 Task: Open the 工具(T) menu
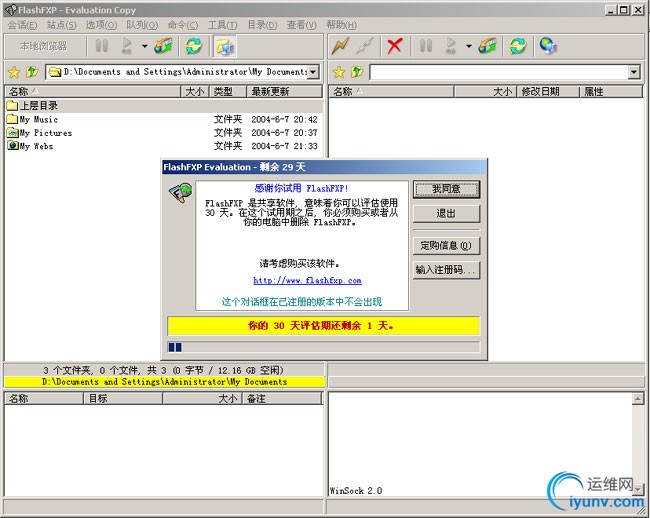[x=222, y=25]
